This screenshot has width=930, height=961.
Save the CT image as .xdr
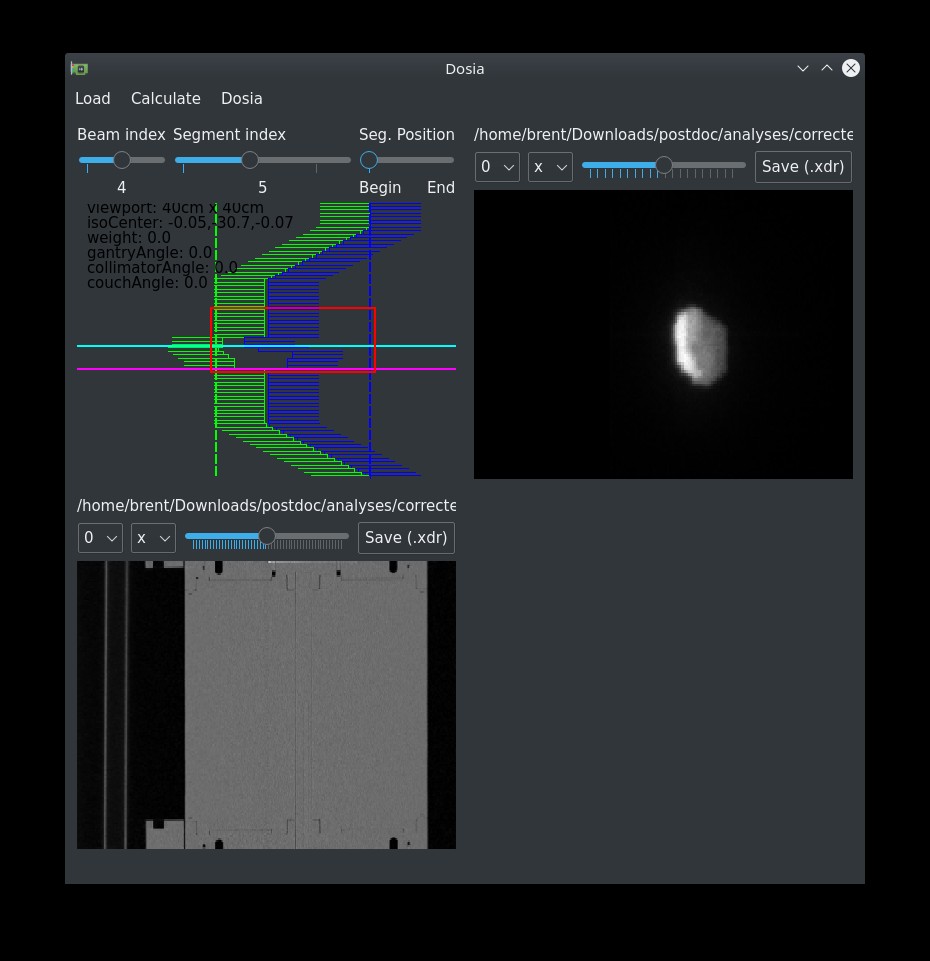406,538
